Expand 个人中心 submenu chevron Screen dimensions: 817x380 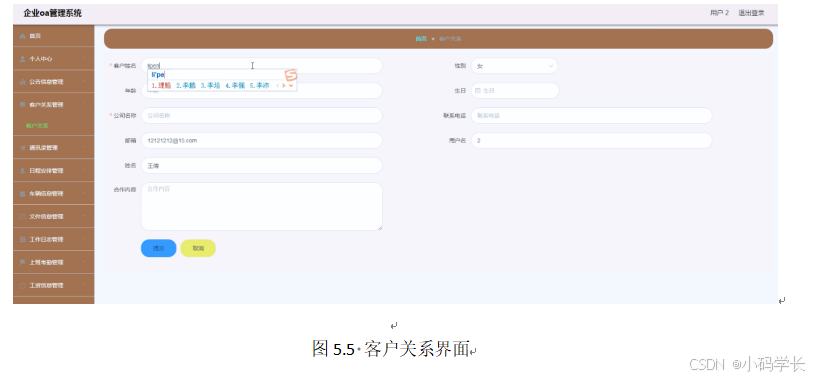point(84,59)
